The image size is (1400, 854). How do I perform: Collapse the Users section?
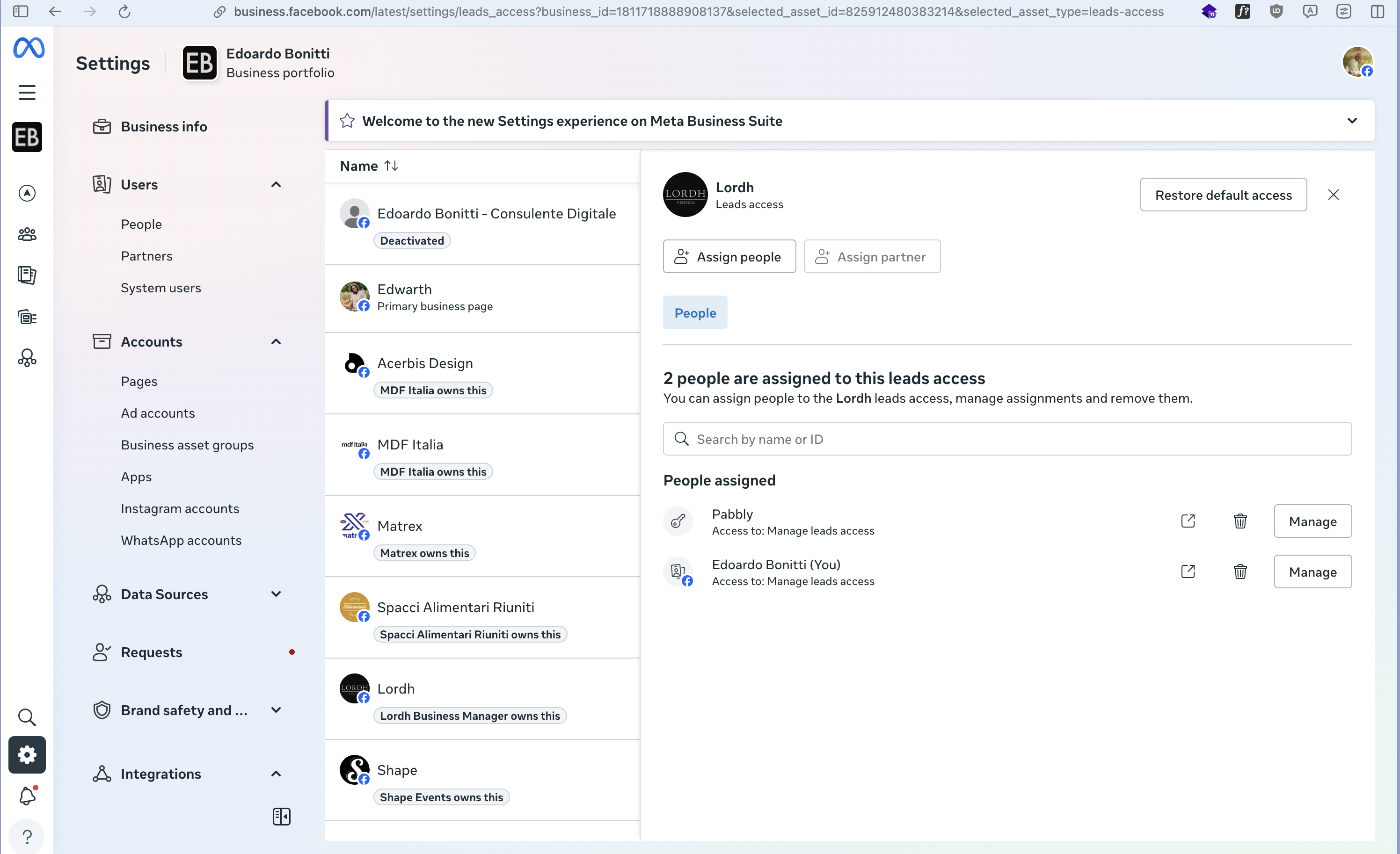pyautogui.click(x=276, y=185)
